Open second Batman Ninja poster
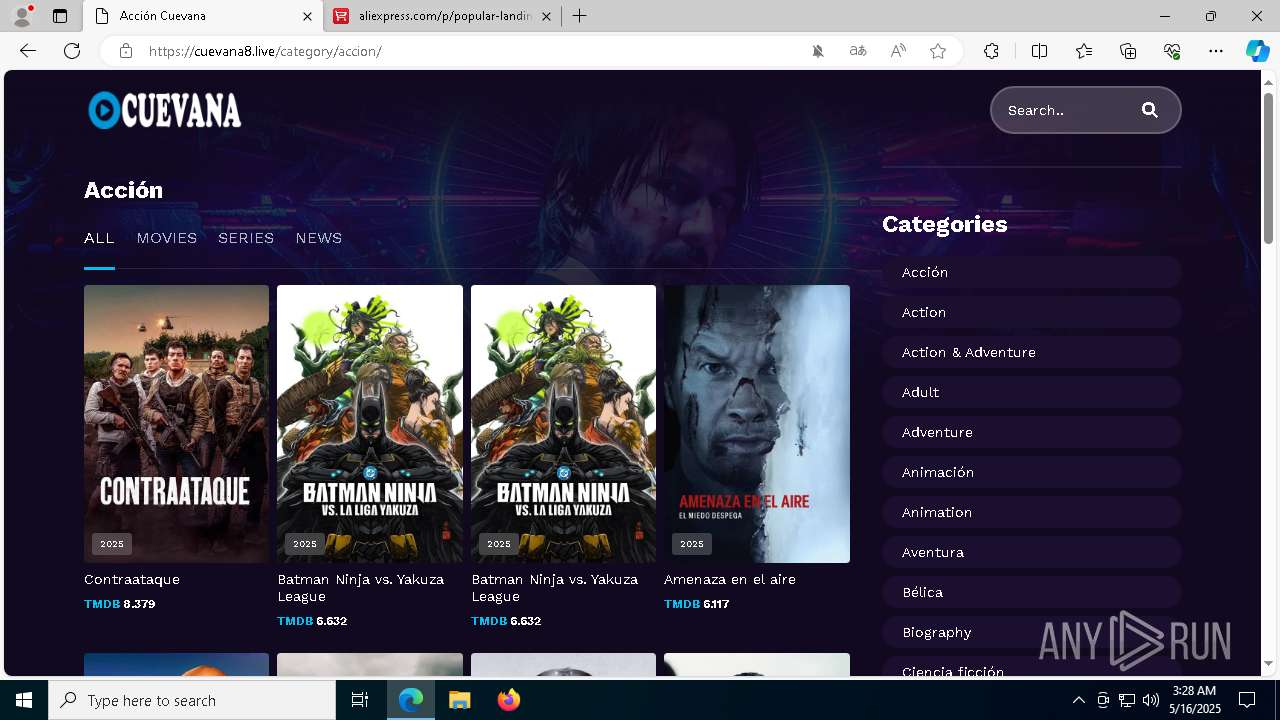This screenshot has height=720, width=1280. (563, 424)
